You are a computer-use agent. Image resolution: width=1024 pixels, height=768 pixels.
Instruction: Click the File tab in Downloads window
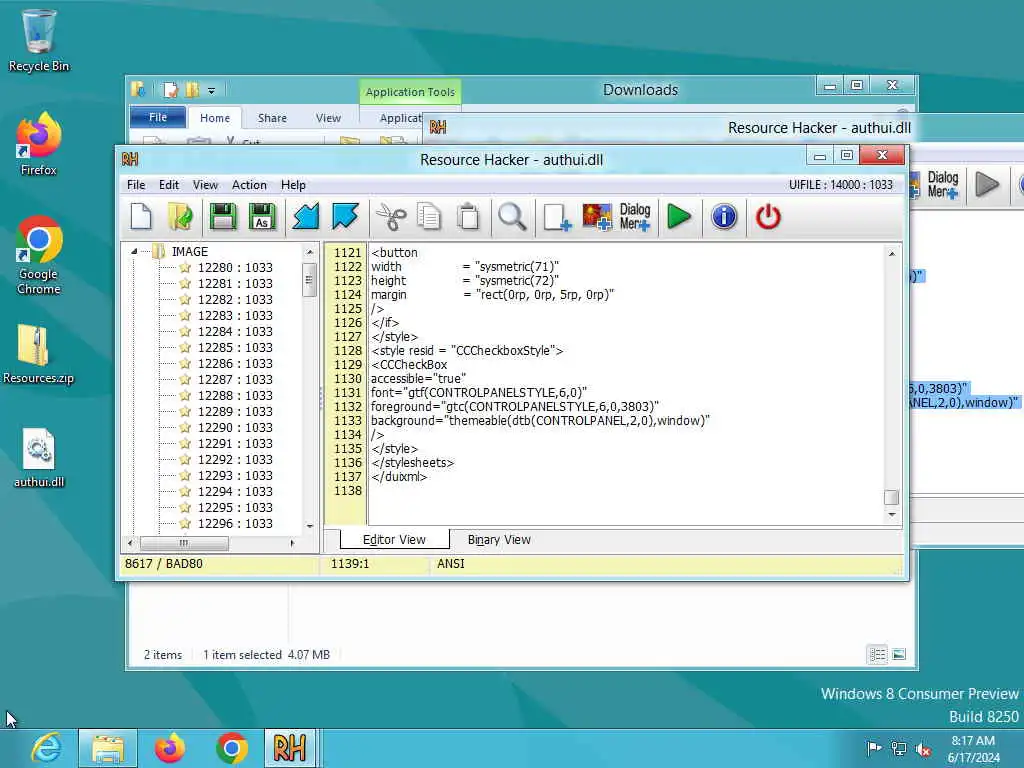(158, 118)
